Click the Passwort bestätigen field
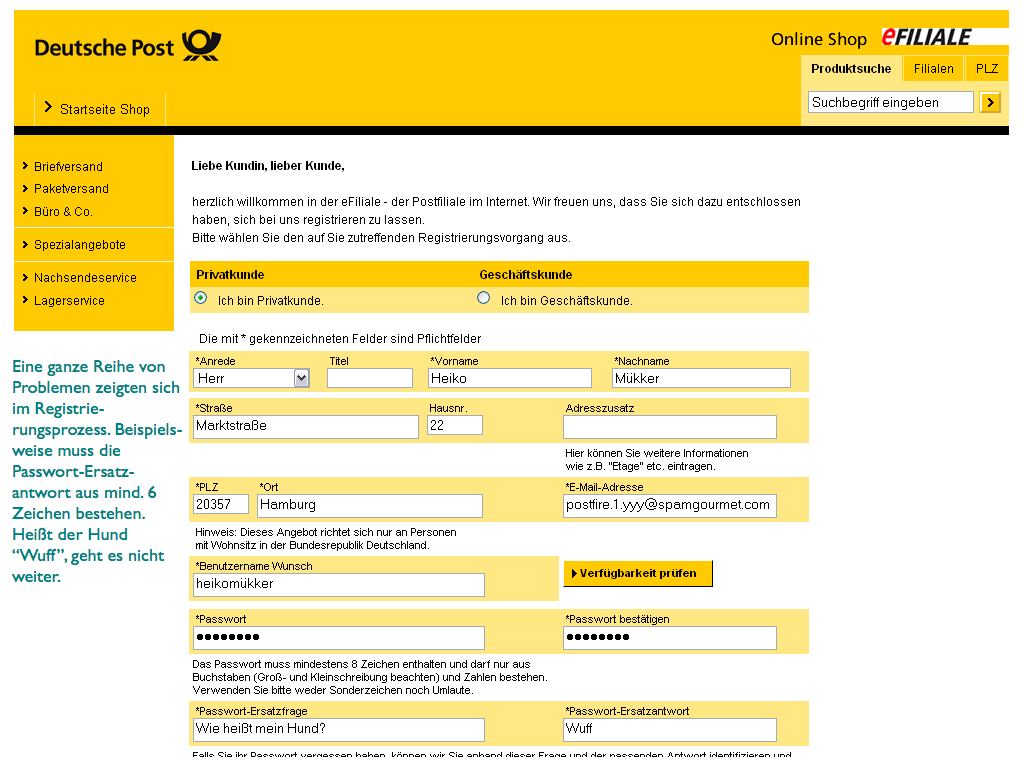 [670, 637]
